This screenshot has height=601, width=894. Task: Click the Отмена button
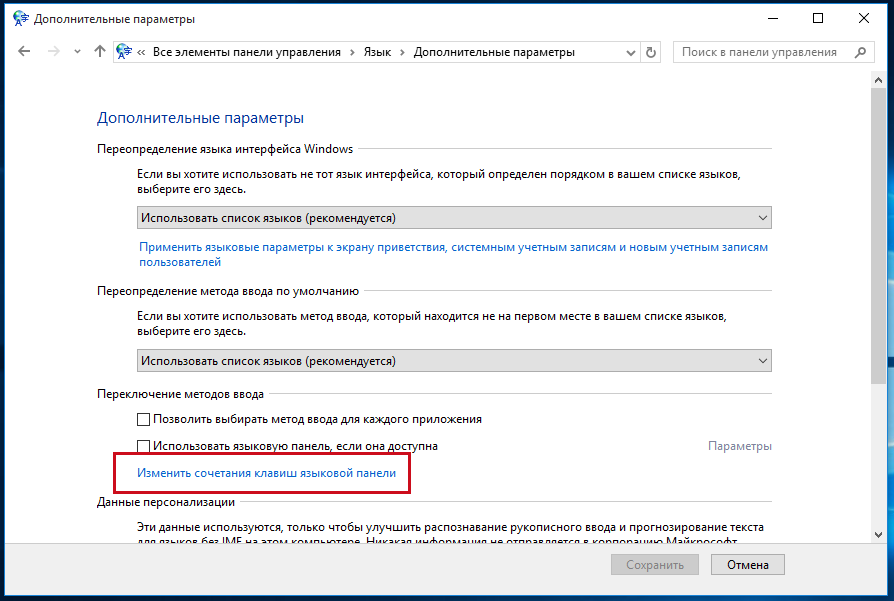click(x=747, y=565)
